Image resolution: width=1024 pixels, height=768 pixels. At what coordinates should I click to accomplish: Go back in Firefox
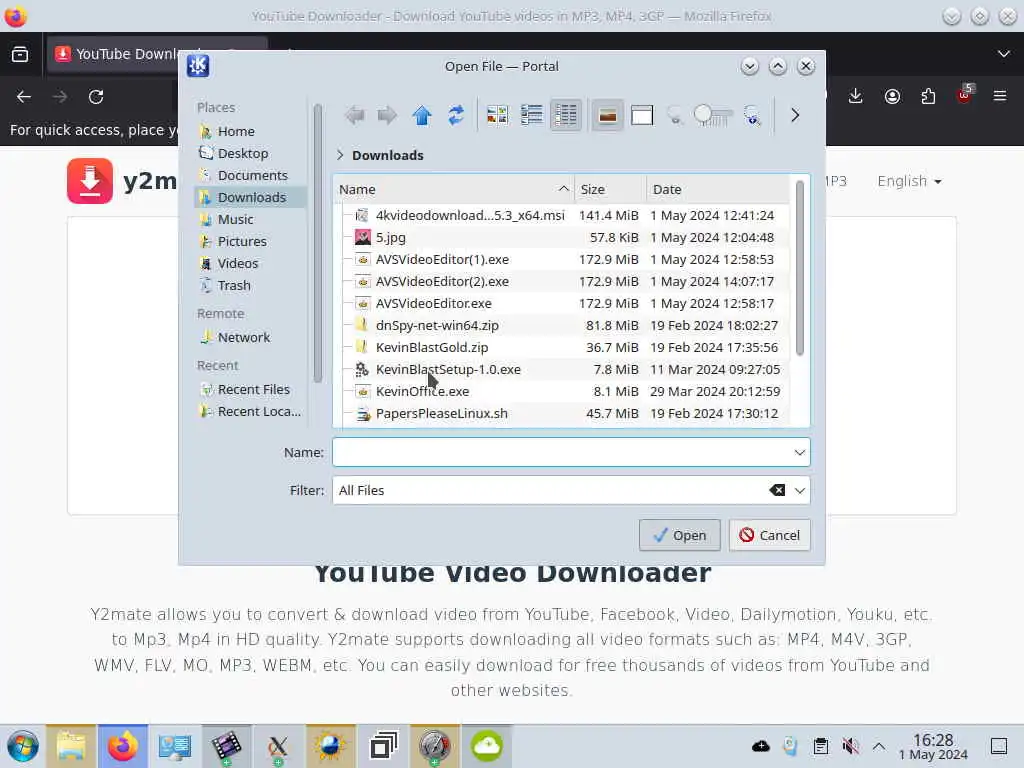24,97
